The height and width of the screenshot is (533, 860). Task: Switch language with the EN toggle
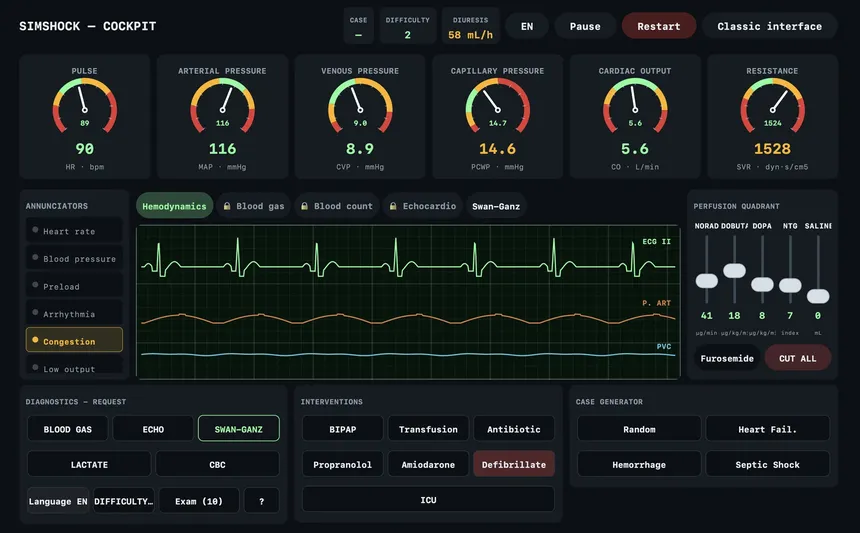(x=527, y=26)
